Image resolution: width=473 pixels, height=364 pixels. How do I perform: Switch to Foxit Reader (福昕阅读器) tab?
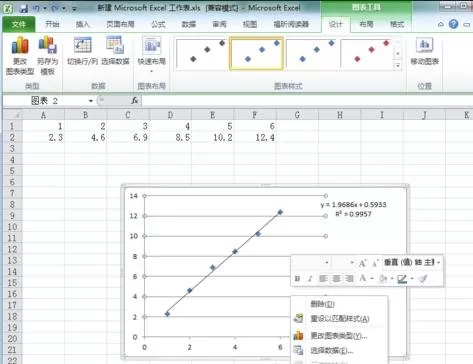tap(291, 24)
